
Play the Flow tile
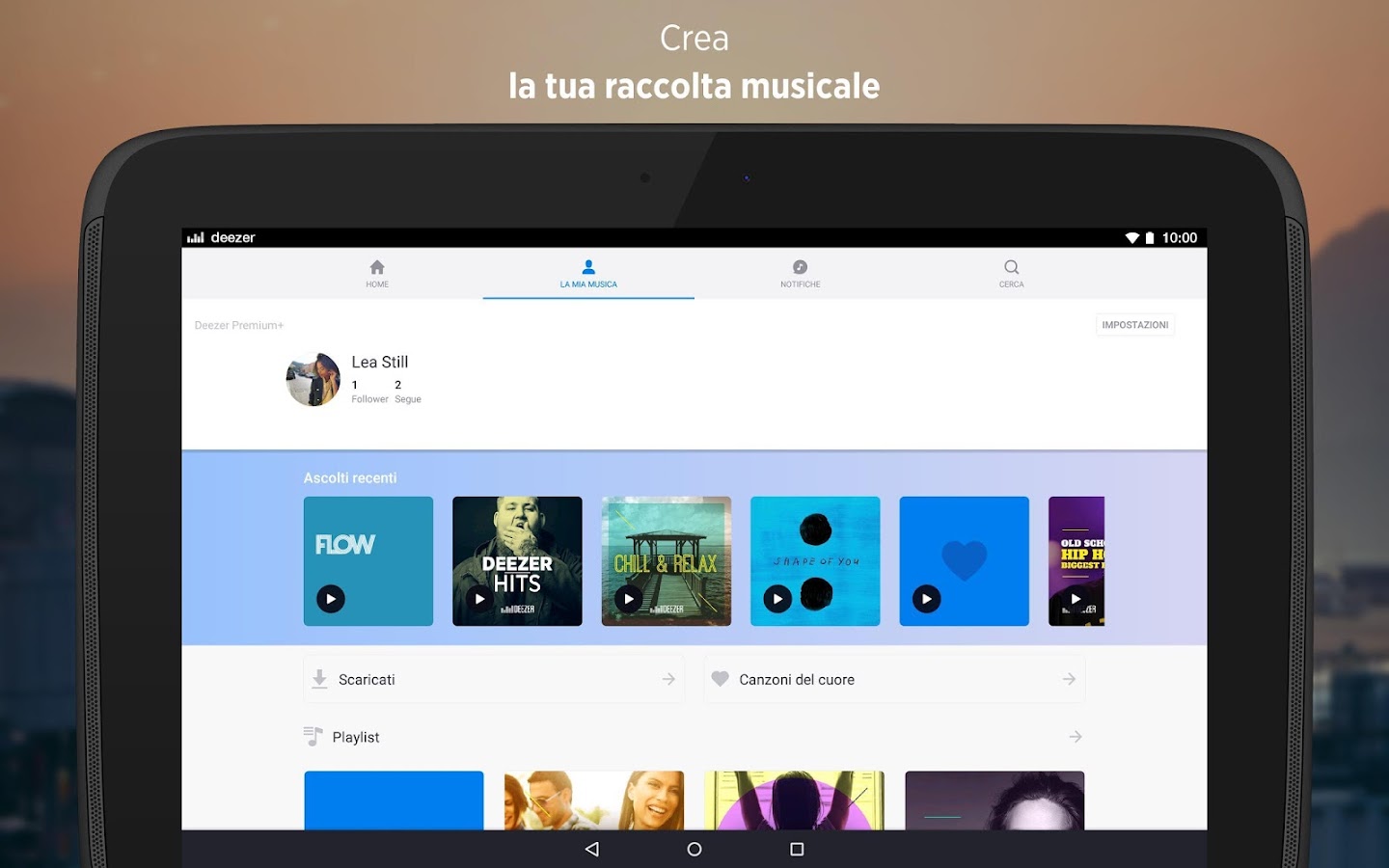click(x=331, y=599)
